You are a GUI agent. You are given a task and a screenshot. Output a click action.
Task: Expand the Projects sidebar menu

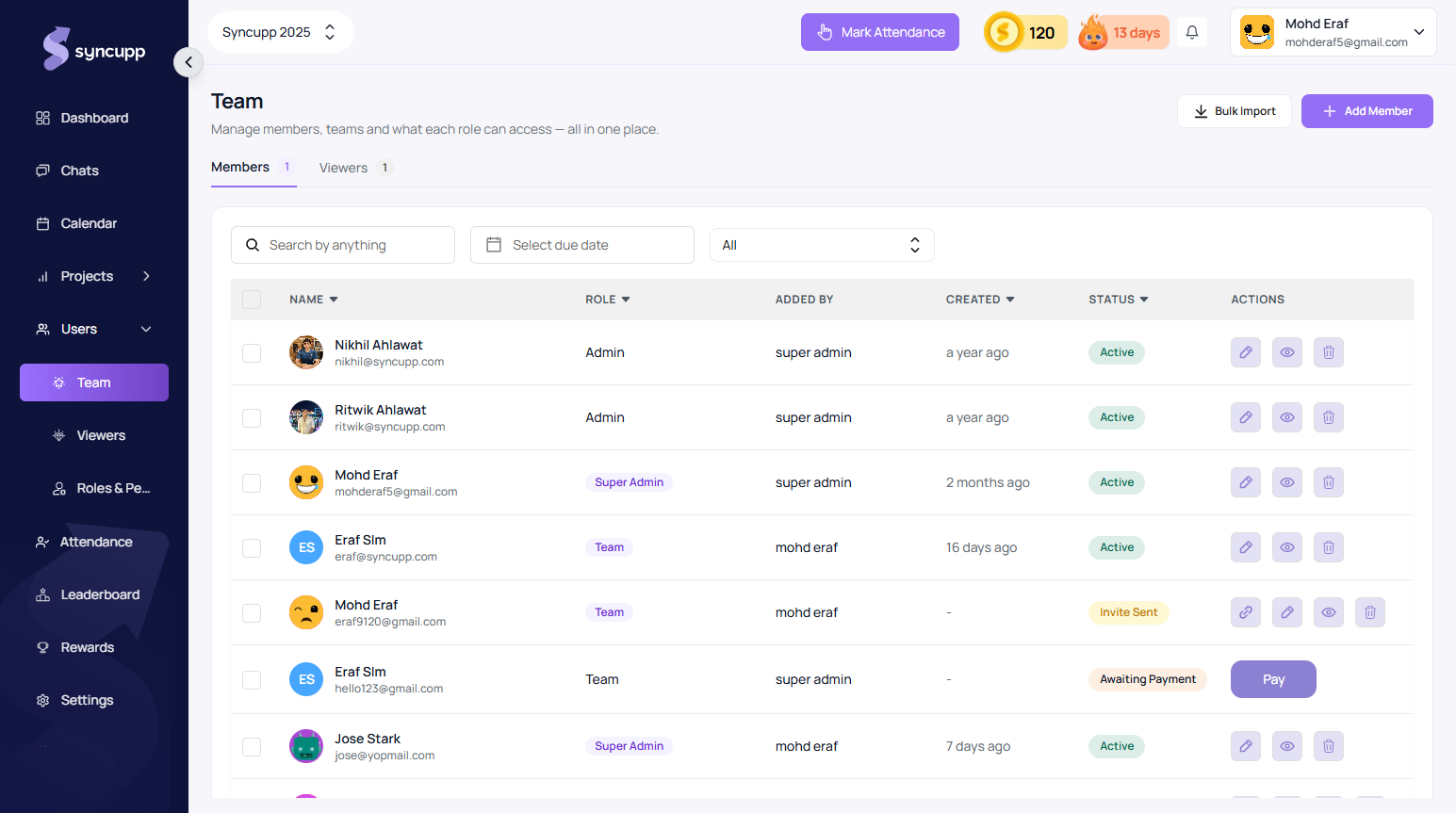pyautogui.click(x=94, y=276)
